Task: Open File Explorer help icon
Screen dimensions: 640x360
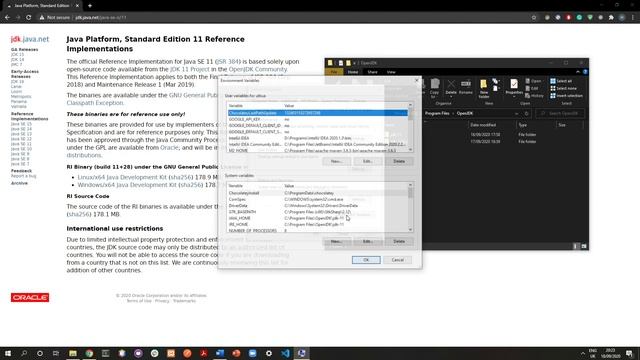Action: [585, 72]
